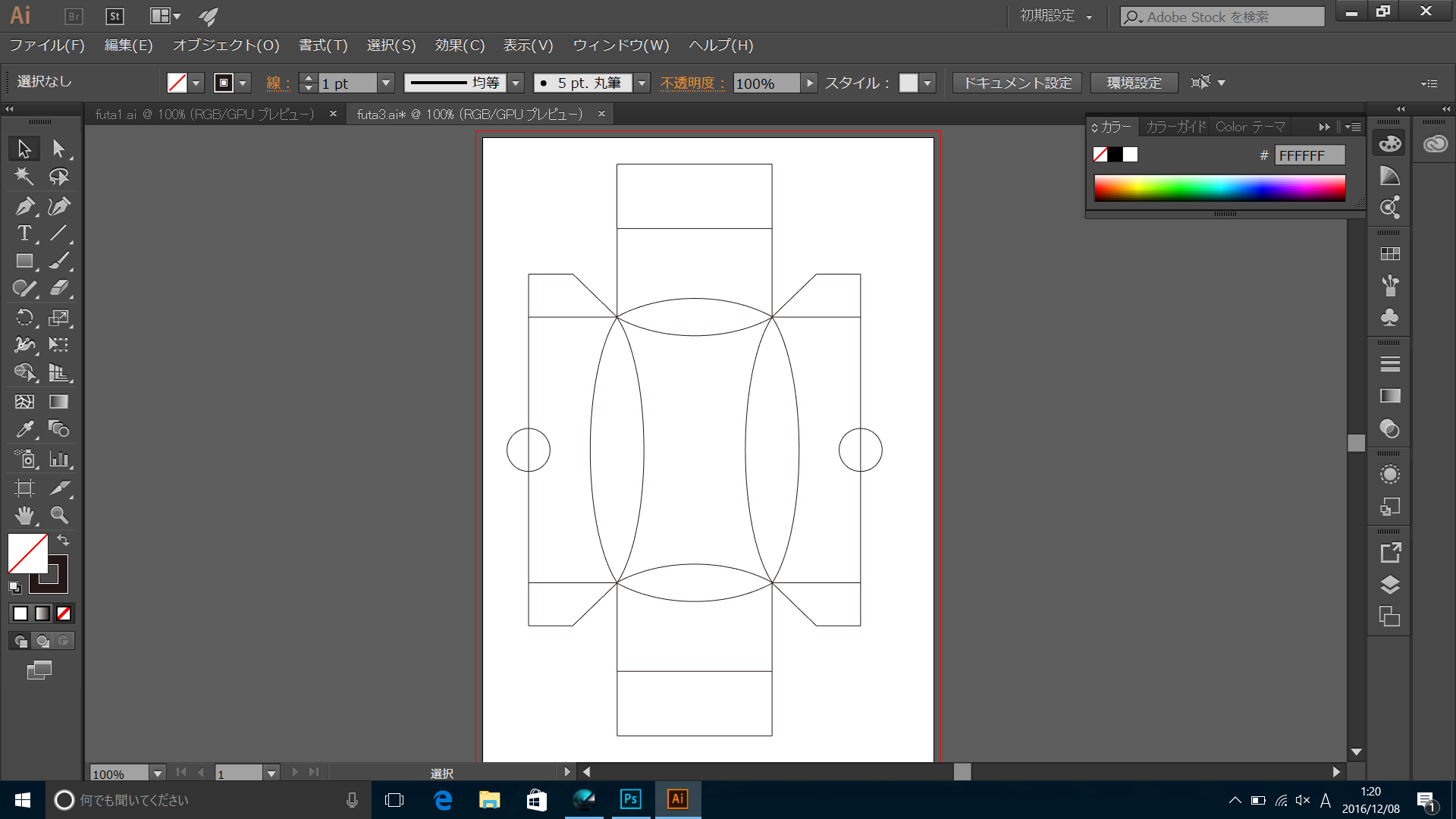
Task: Select the Selection tool (black arrow)
Action: [x=24, y=148]
